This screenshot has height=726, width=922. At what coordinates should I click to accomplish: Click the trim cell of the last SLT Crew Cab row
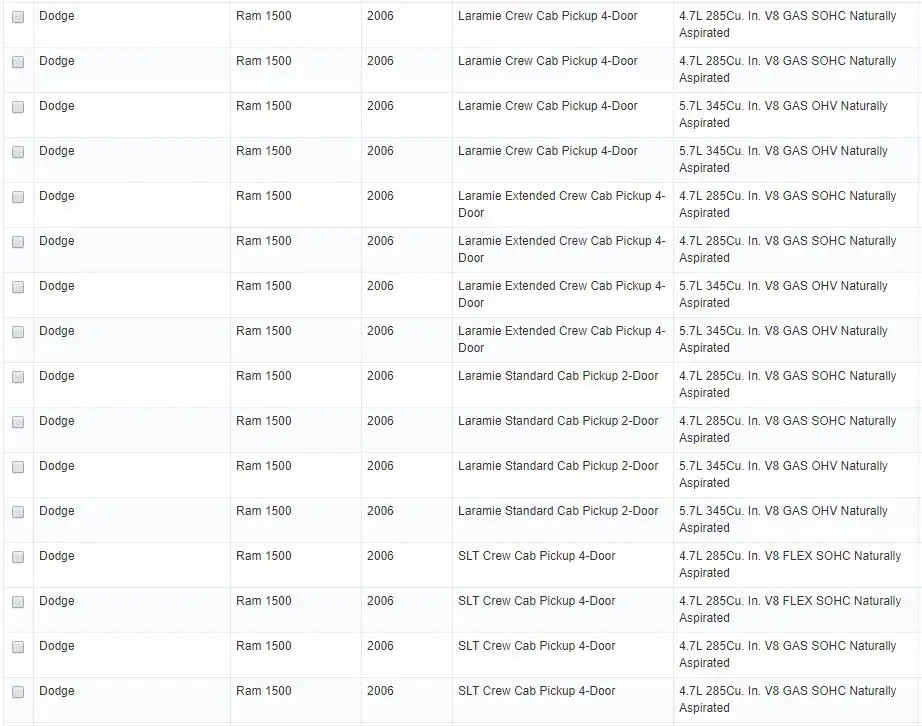tap(563, 700)
